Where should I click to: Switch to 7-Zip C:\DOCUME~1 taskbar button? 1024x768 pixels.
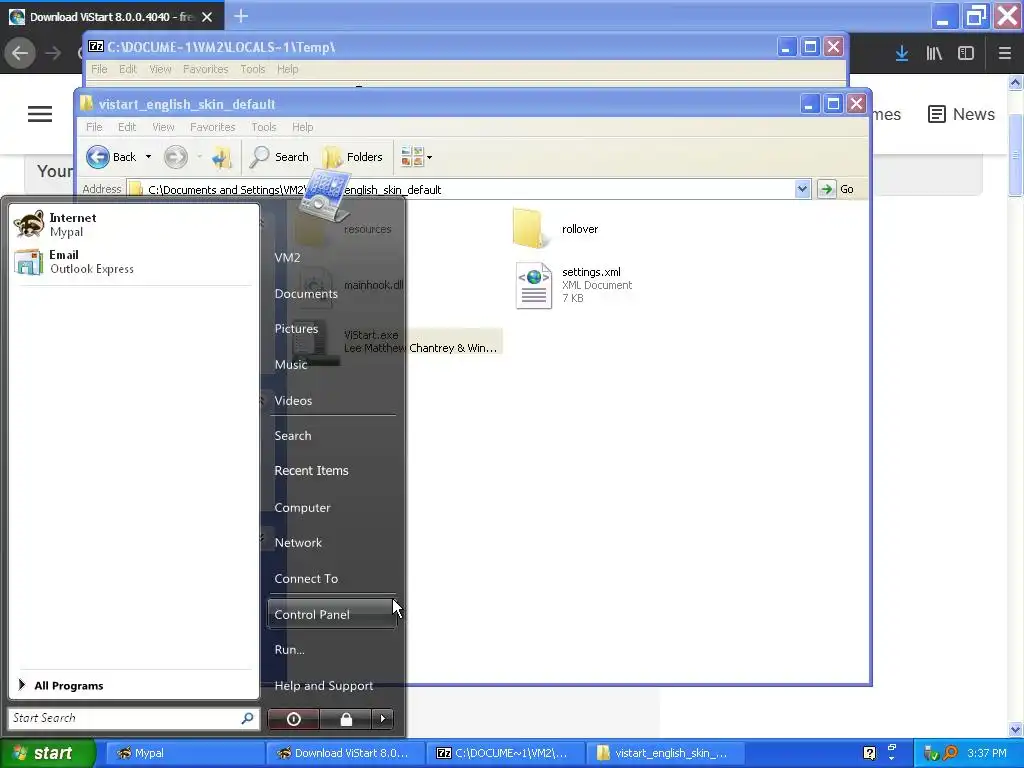(x=506, y=753)
